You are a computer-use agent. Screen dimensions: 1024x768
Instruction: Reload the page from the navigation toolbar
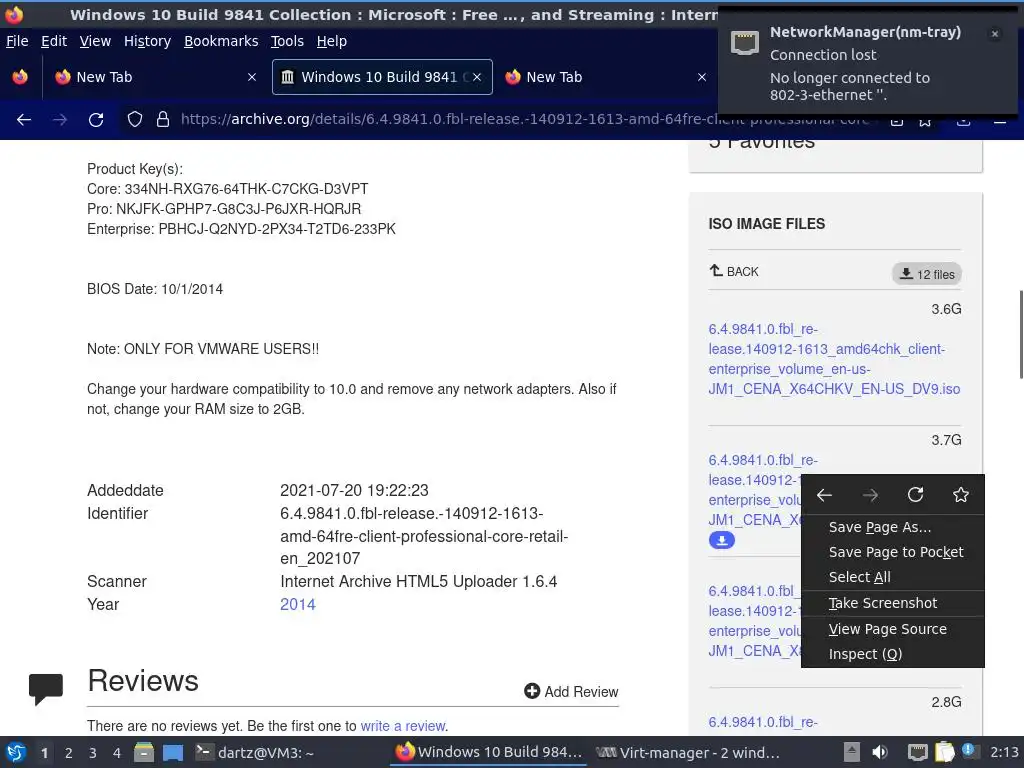coord(96,120)
